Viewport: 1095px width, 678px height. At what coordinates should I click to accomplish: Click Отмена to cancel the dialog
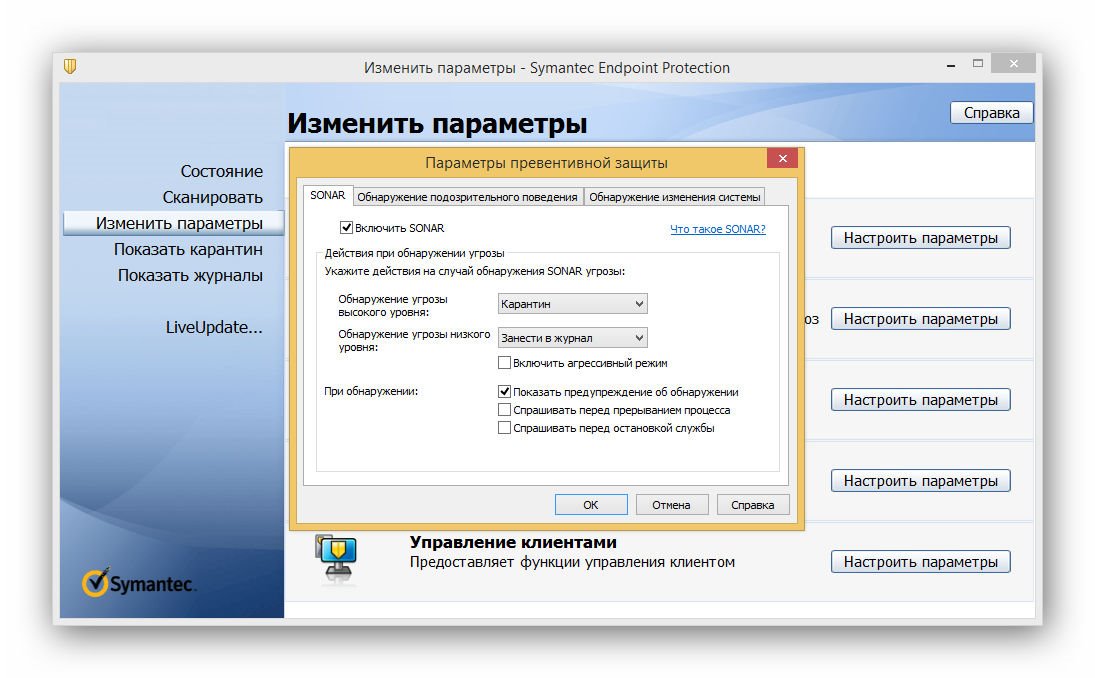pos(671,505)
